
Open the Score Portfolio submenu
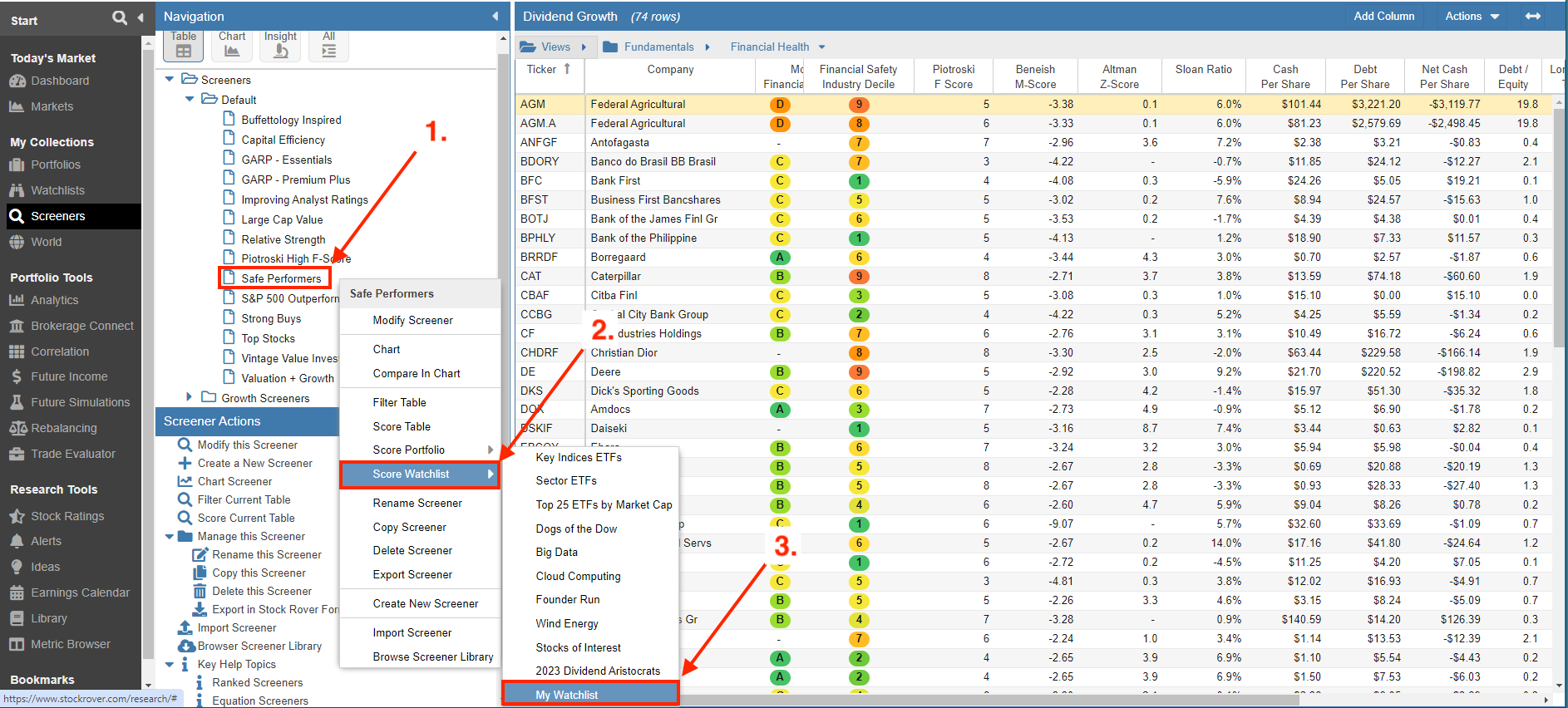point(420,450)
